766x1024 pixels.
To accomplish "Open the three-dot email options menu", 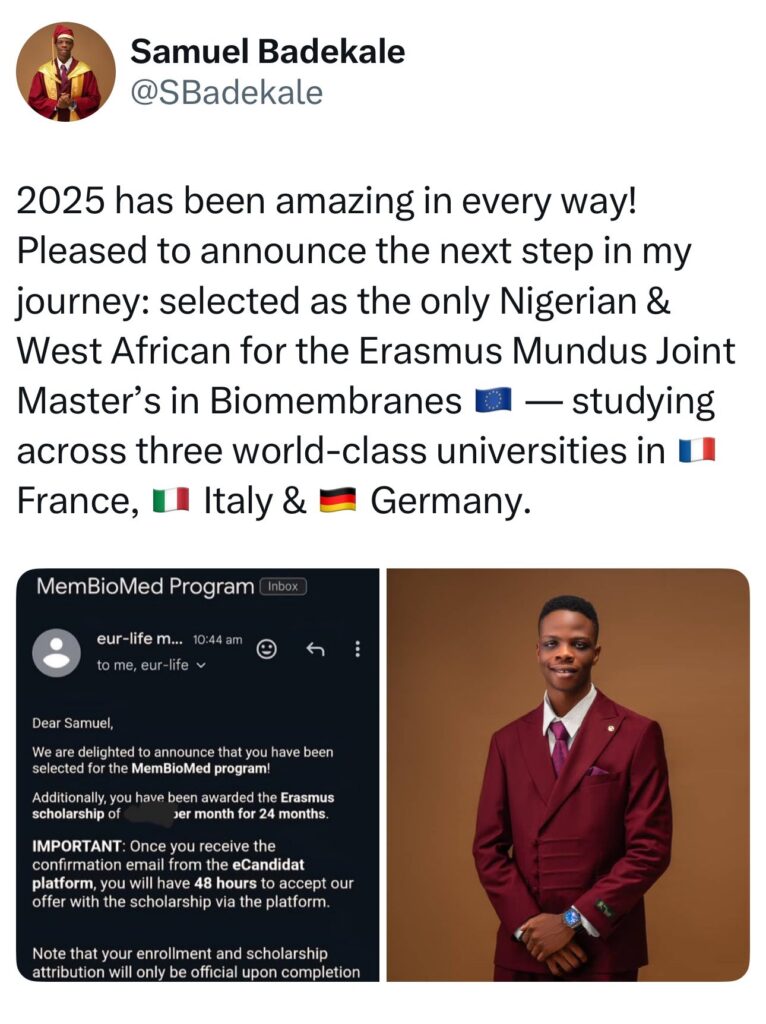I will click(x=358, y=649).
